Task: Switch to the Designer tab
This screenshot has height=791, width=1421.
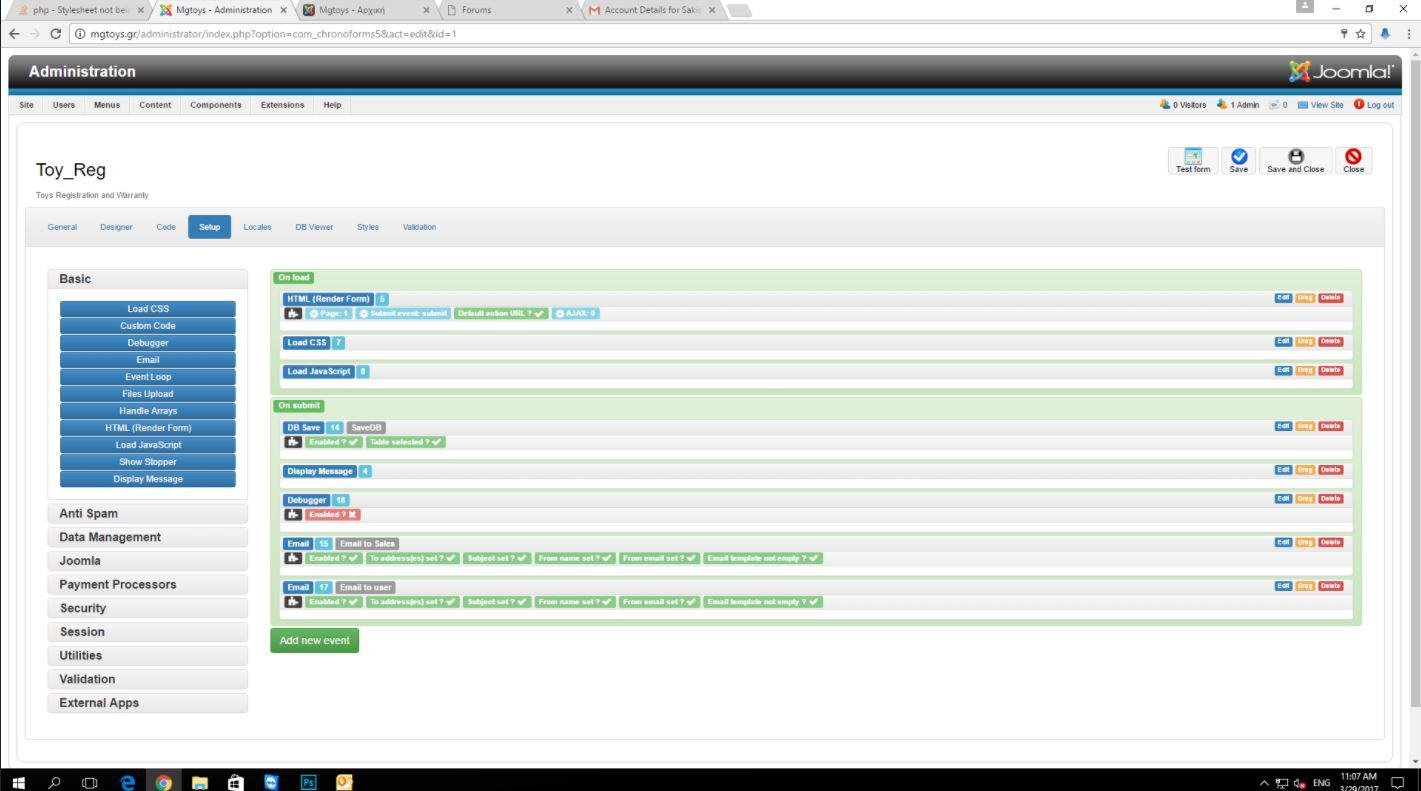Action: point(116,227)
